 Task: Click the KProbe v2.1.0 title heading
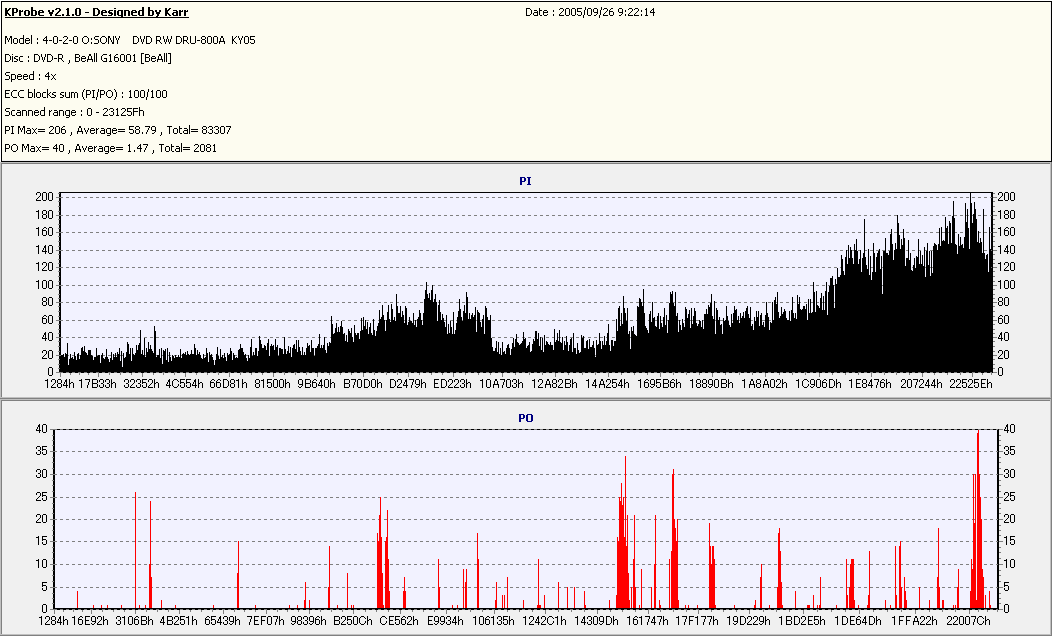[96, 13]
